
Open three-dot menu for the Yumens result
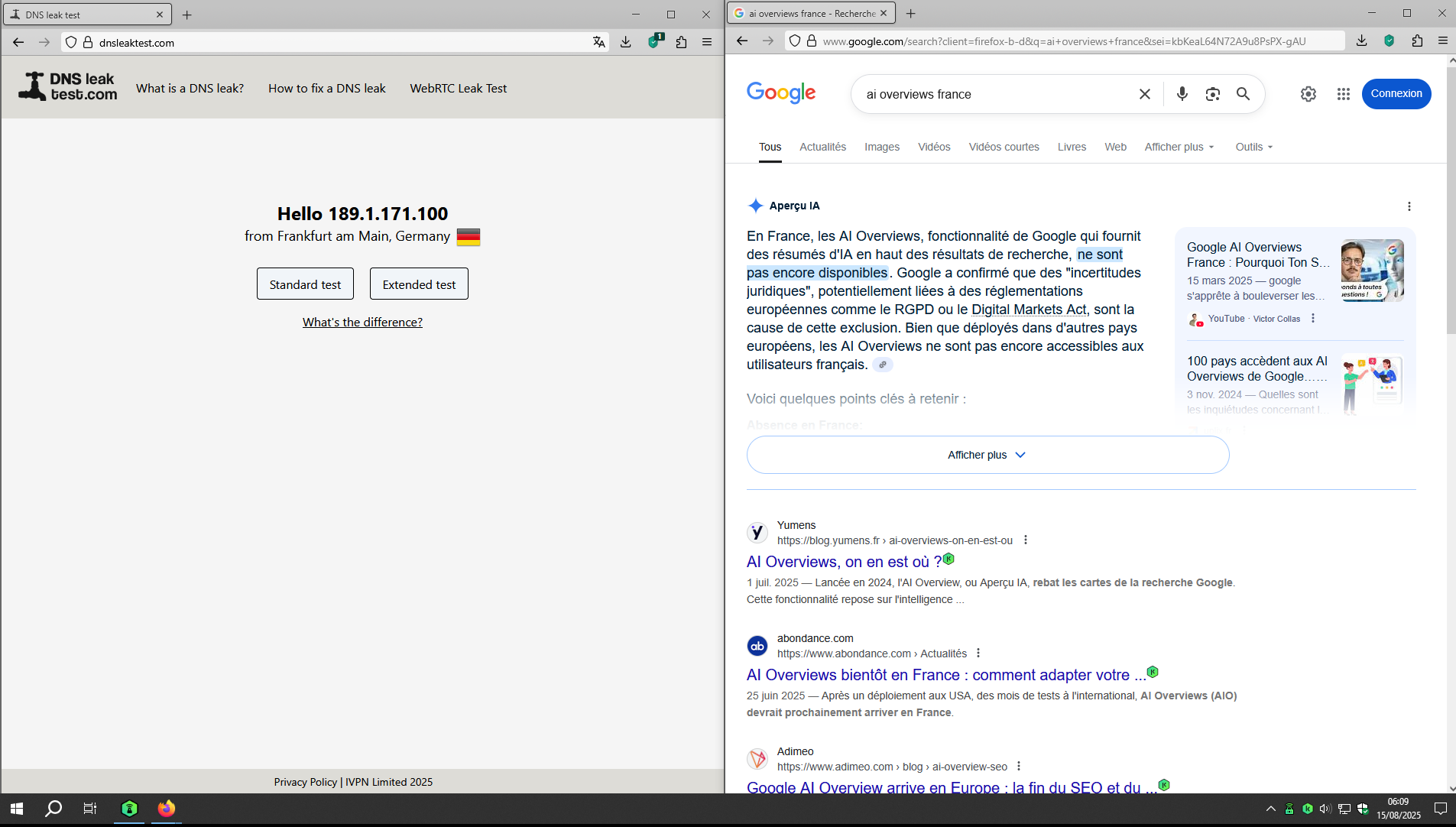[x=1026, y=540]
